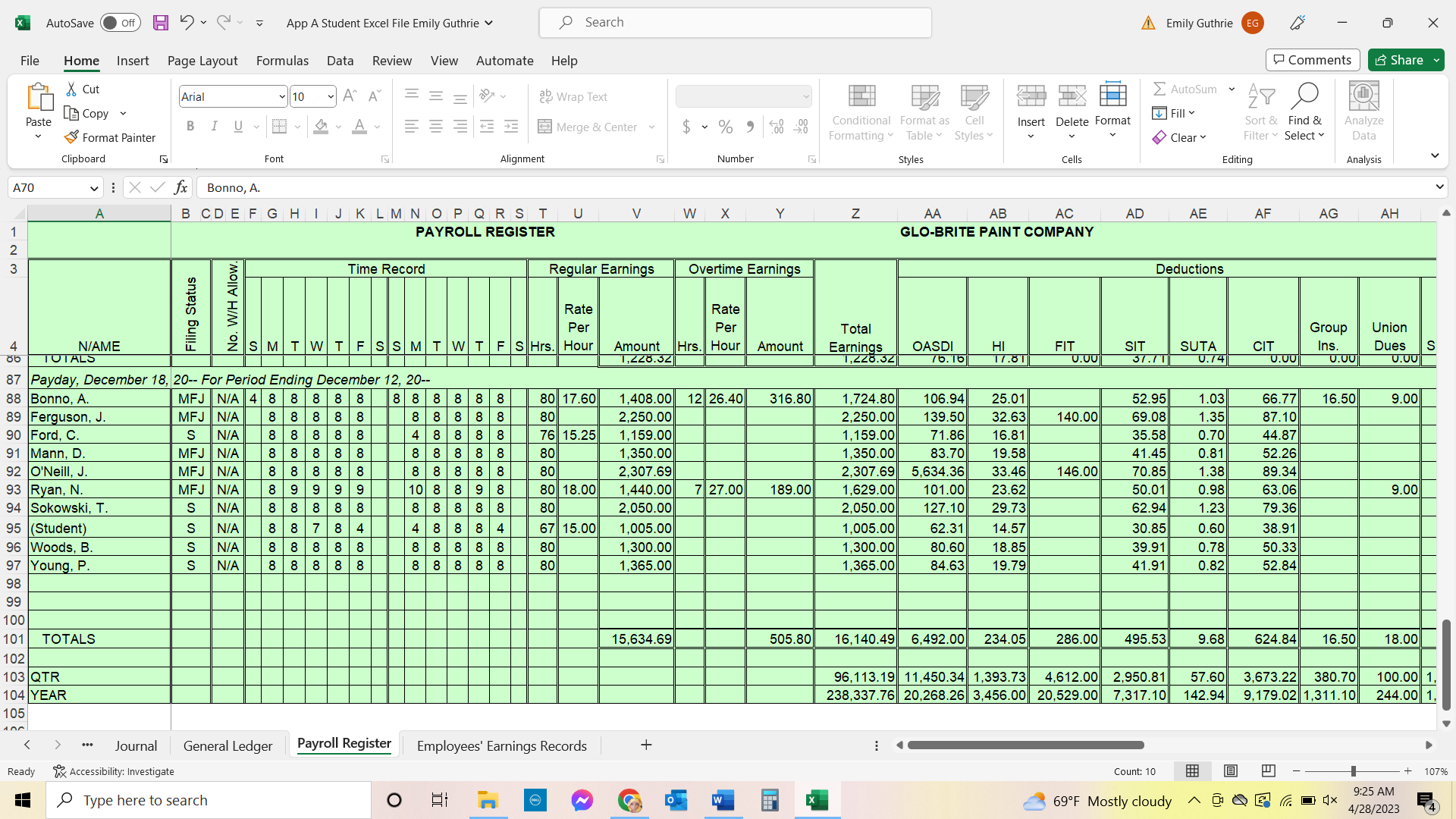Open Employees' Earnings Records sheet

point(502,746)
